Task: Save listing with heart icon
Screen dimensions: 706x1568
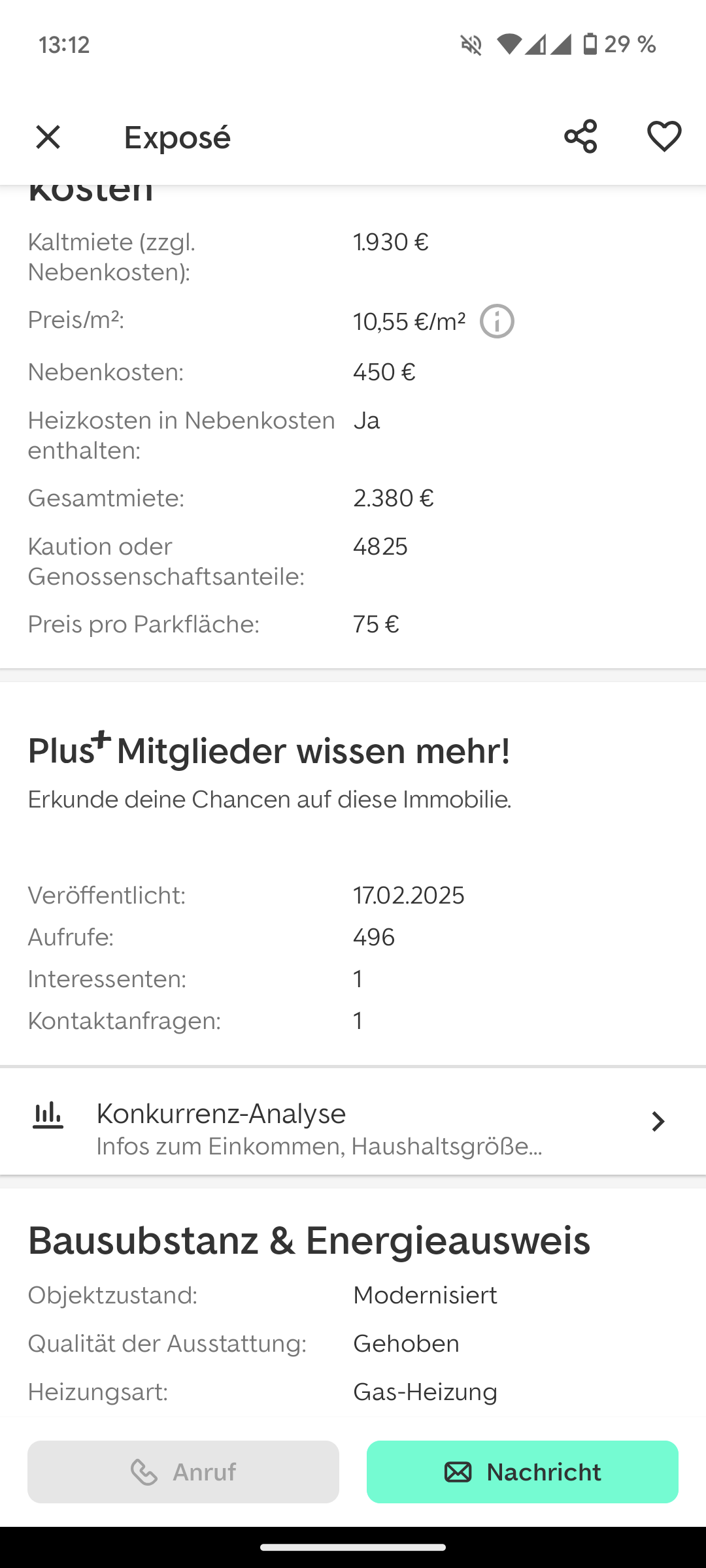Action: coord(664,137)
